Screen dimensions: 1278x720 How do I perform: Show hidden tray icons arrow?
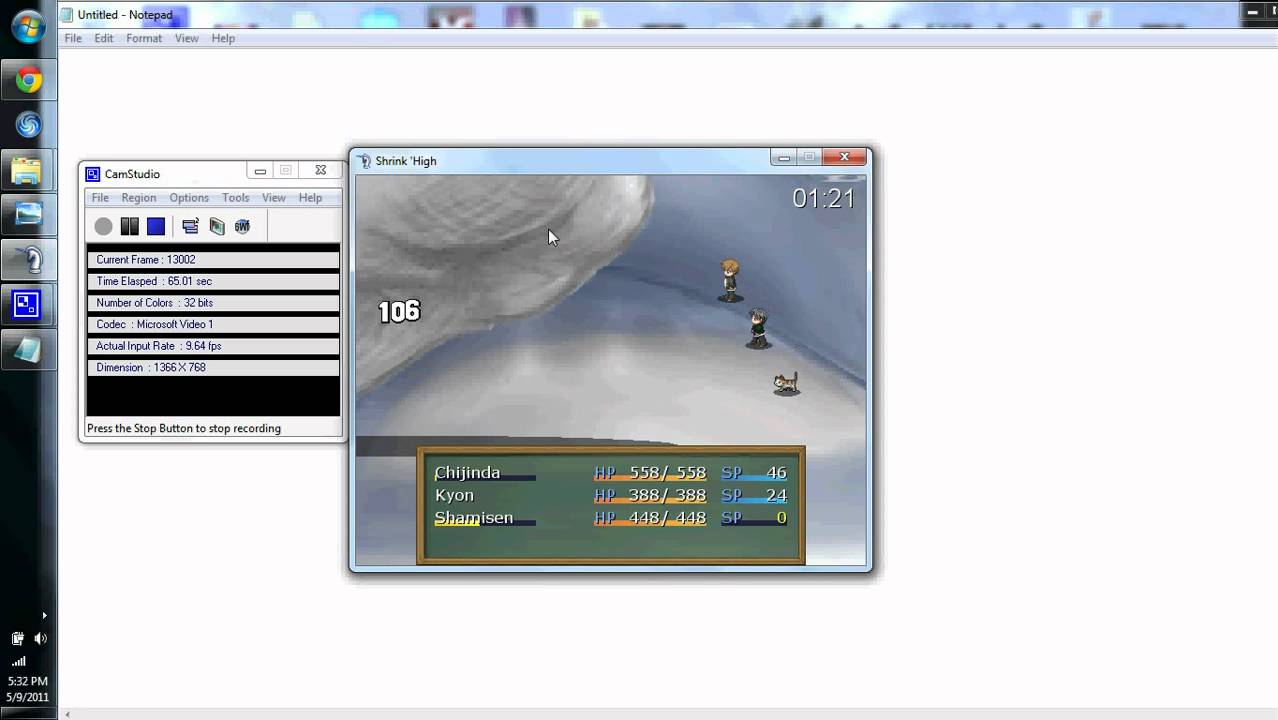[43, 616]
